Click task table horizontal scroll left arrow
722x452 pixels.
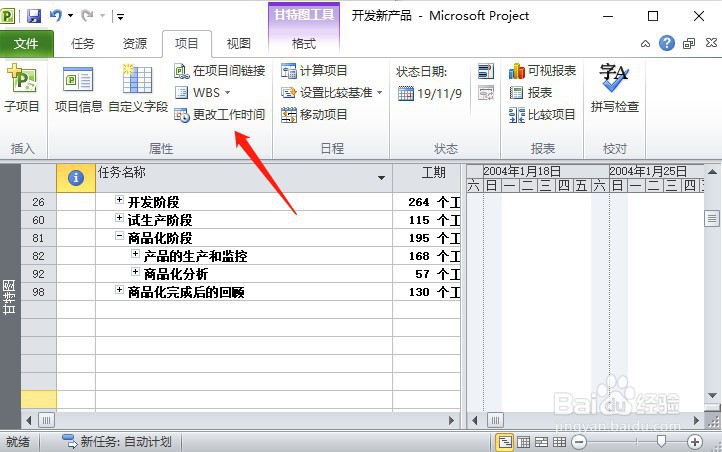tap(29, 420)
